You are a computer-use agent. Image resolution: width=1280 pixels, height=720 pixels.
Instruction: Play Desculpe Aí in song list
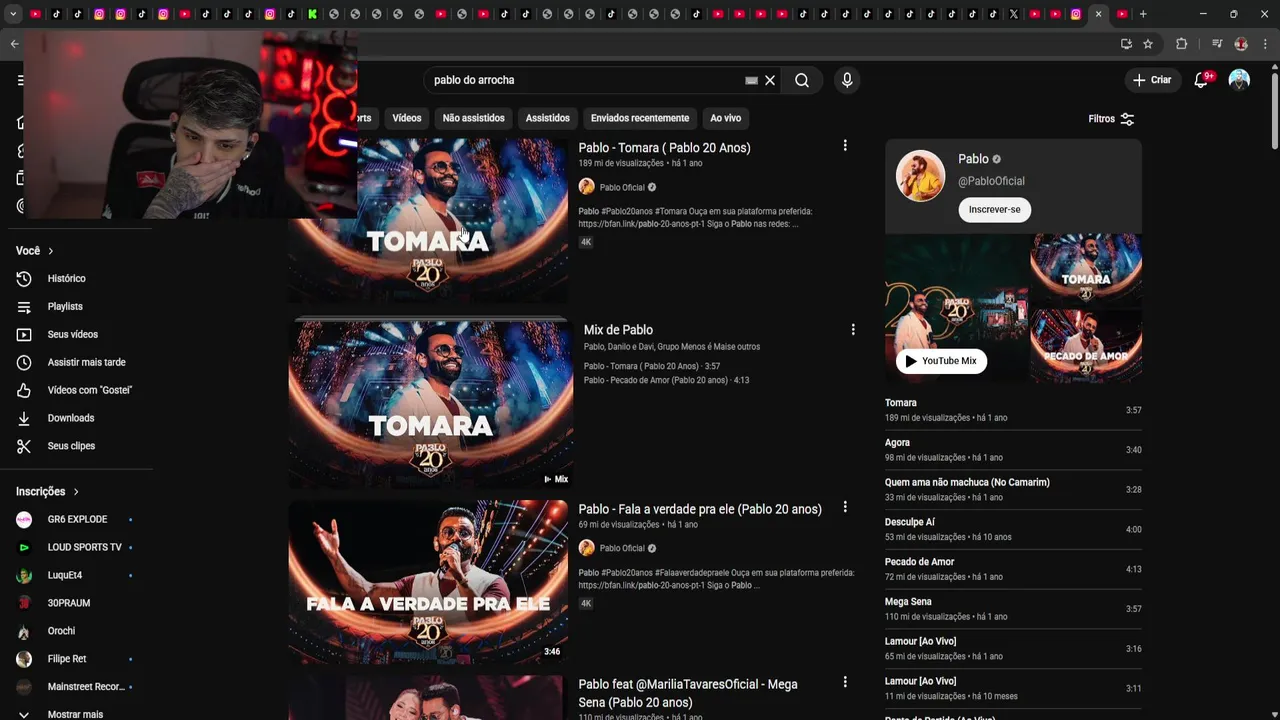(1013, 530)
